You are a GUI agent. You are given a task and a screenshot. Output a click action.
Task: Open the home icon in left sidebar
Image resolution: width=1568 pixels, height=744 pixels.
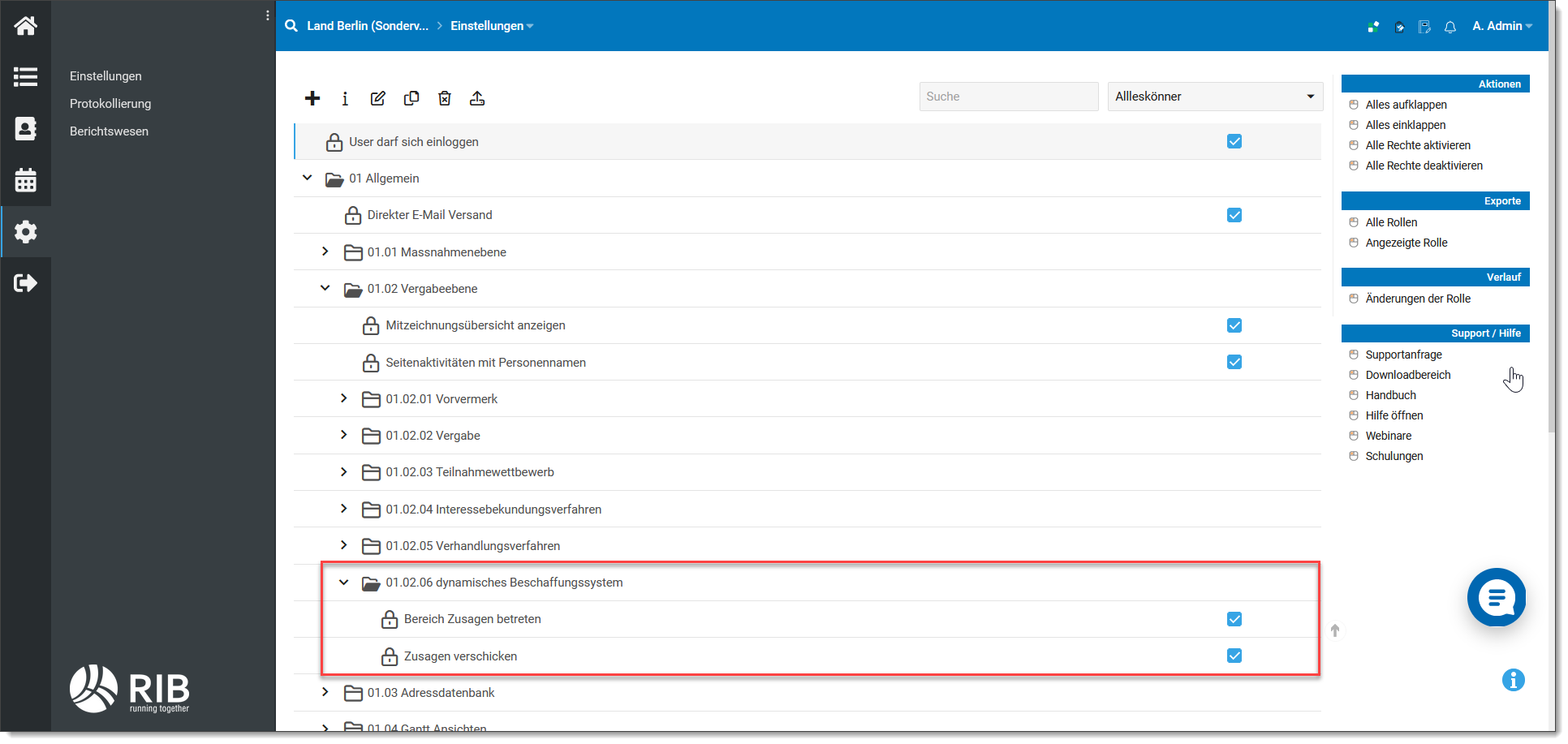point(25,26)
